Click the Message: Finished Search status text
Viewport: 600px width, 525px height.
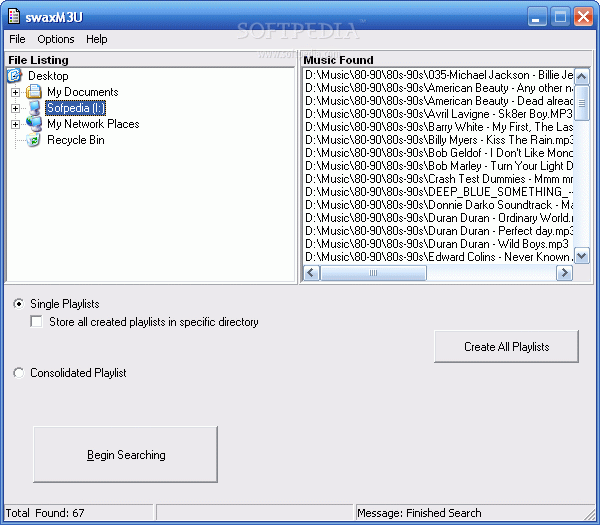pos(419,513)
